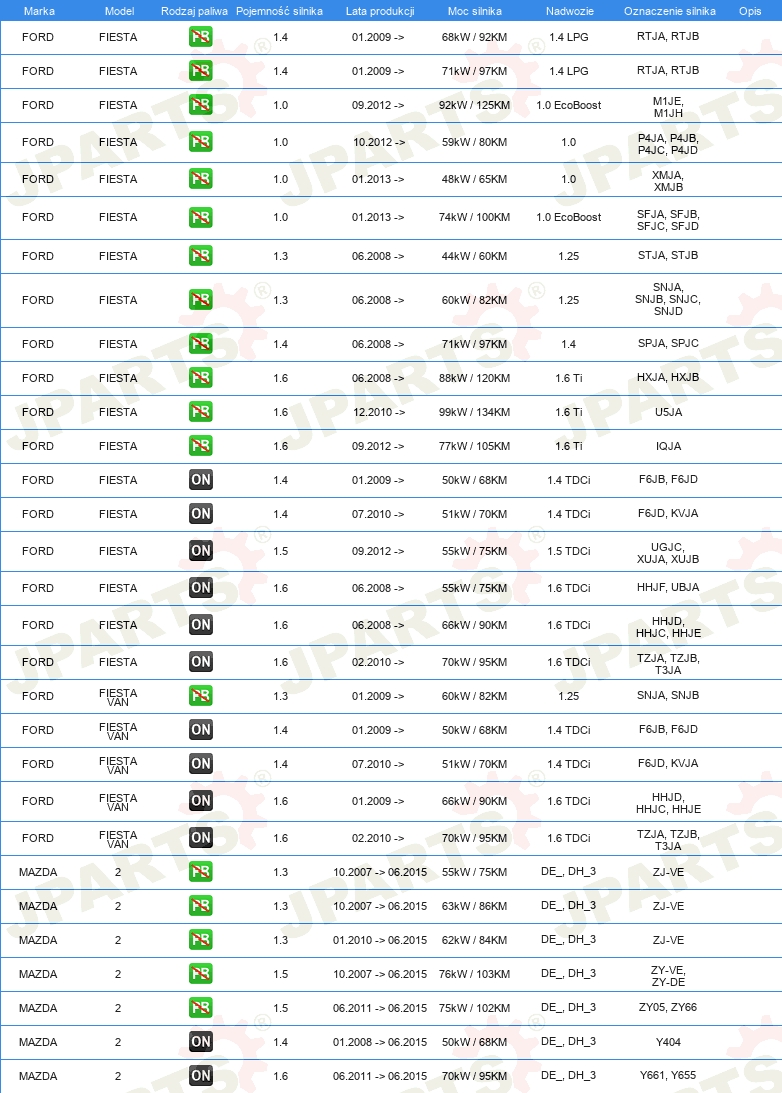Click the petrol icon in the RTJA 68kW / 92KM row
This screenshot has height=1093, width=782.
(201, 37)
